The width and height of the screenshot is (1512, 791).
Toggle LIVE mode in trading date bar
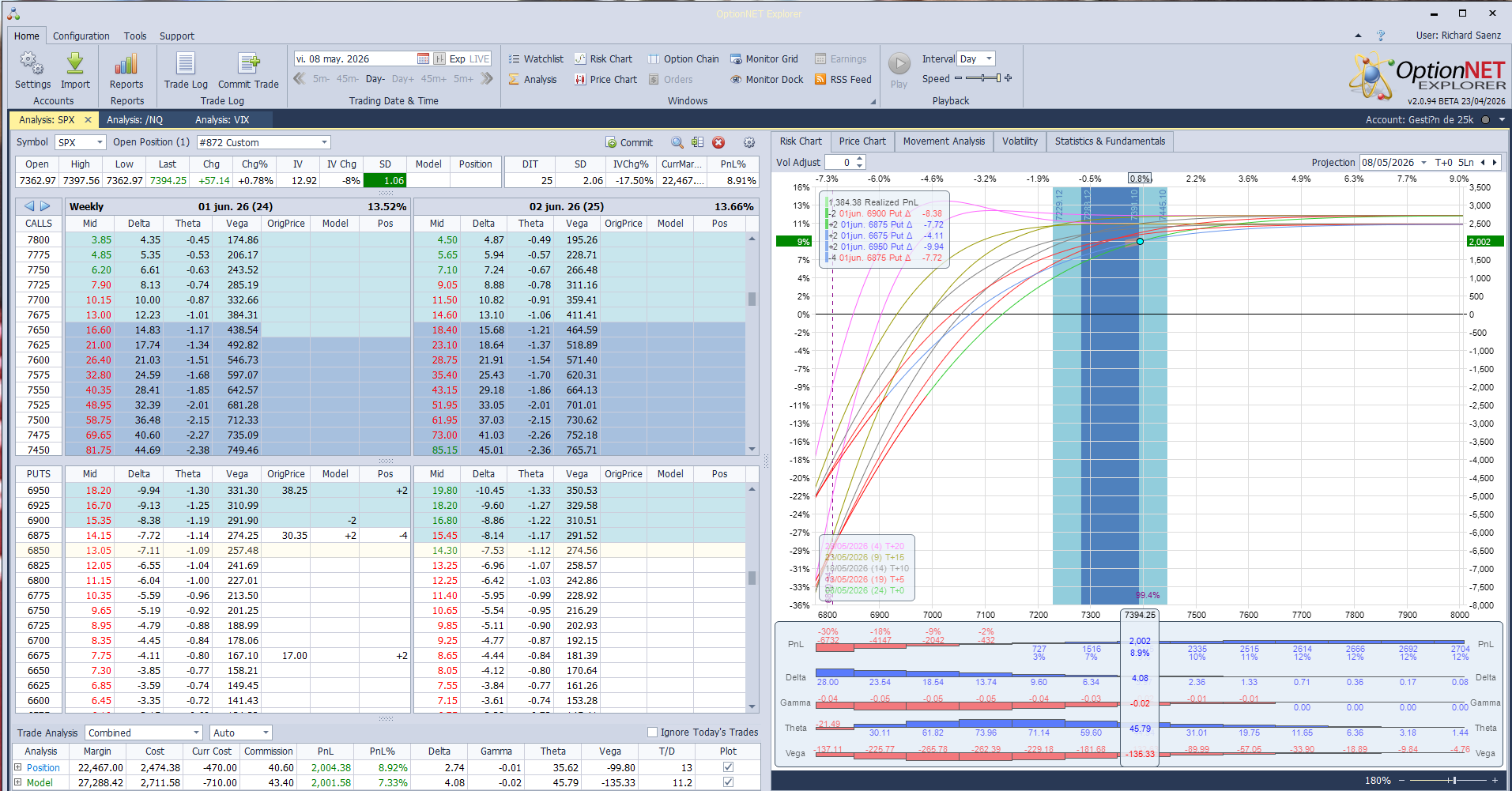(x=480, y=58)
